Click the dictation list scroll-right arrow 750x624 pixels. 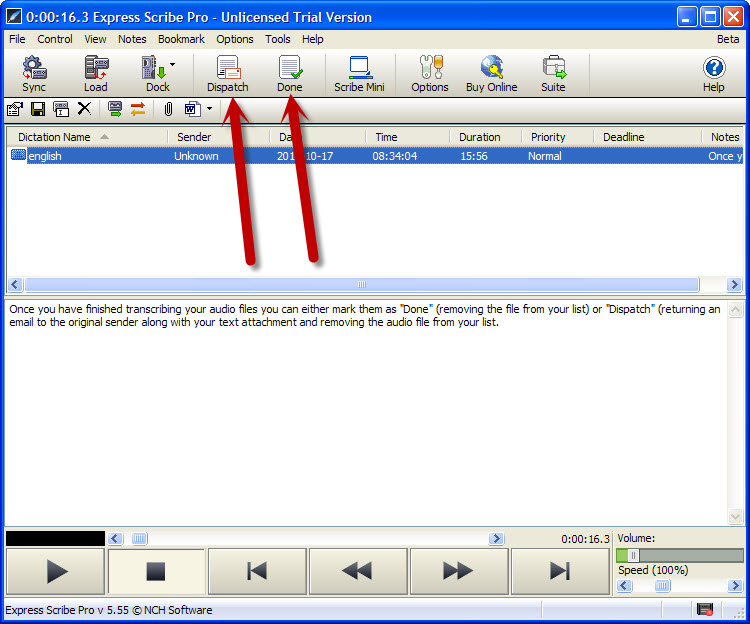(x=734, y=285)
